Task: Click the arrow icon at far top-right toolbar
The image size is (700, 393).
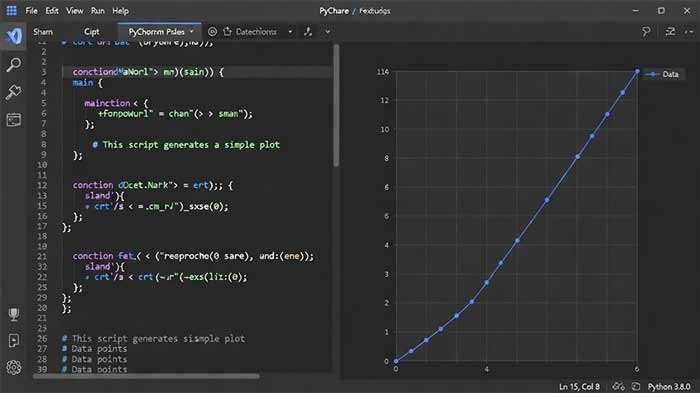Action: tap(689, 32)
